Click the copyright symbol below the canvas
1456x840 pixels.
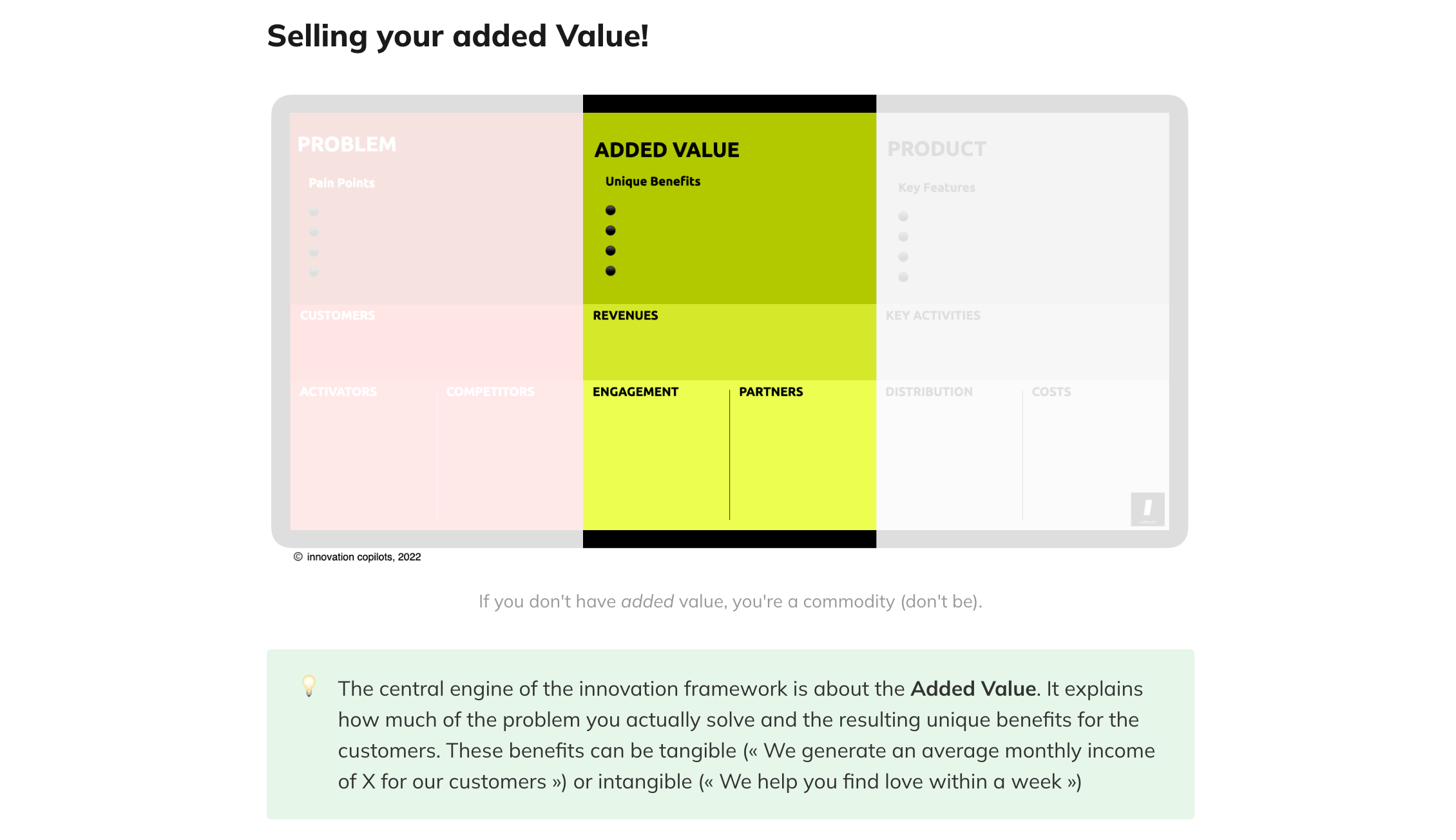click(298, 557)
